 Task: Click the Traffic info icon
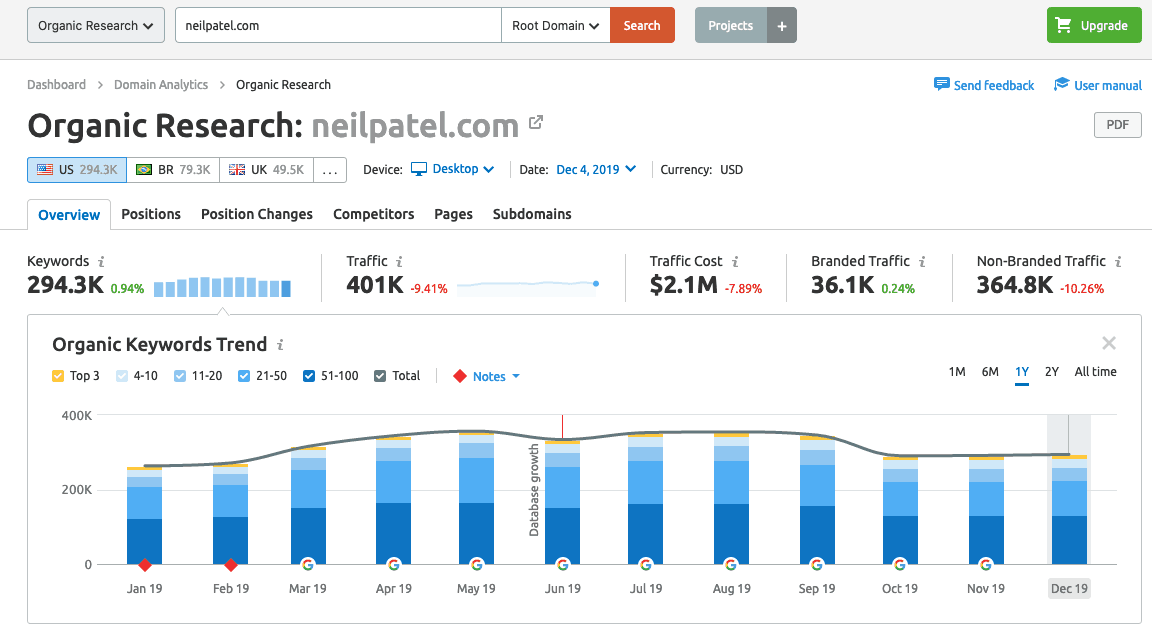pos(400,261)
